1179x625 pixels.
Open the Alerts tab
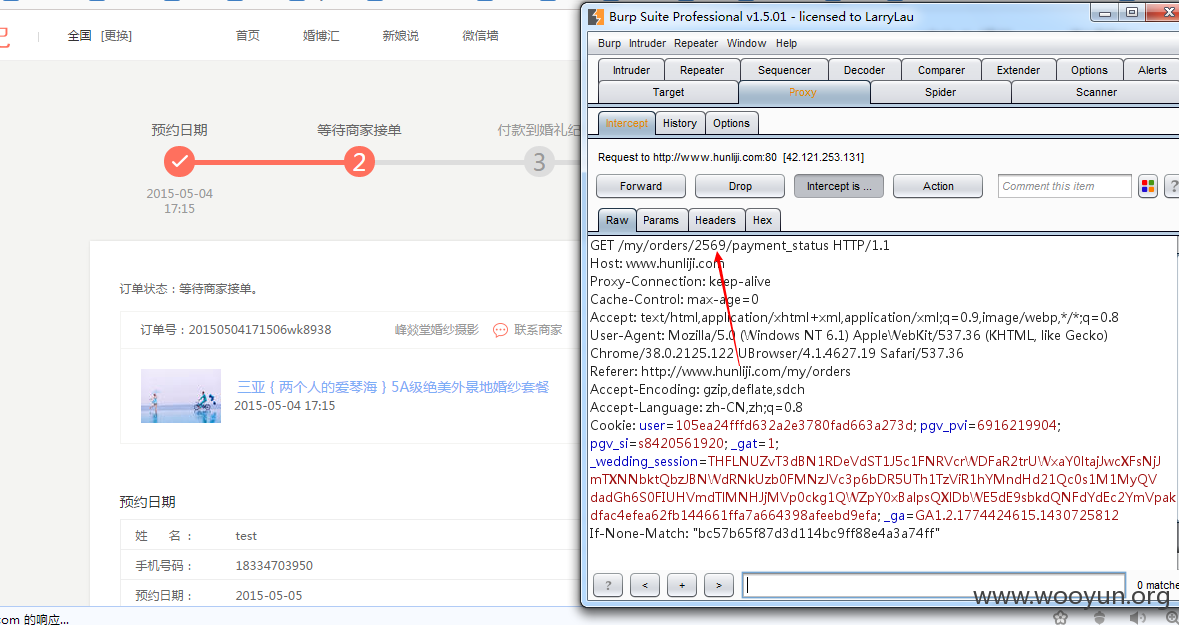(x=1152, y=70)
